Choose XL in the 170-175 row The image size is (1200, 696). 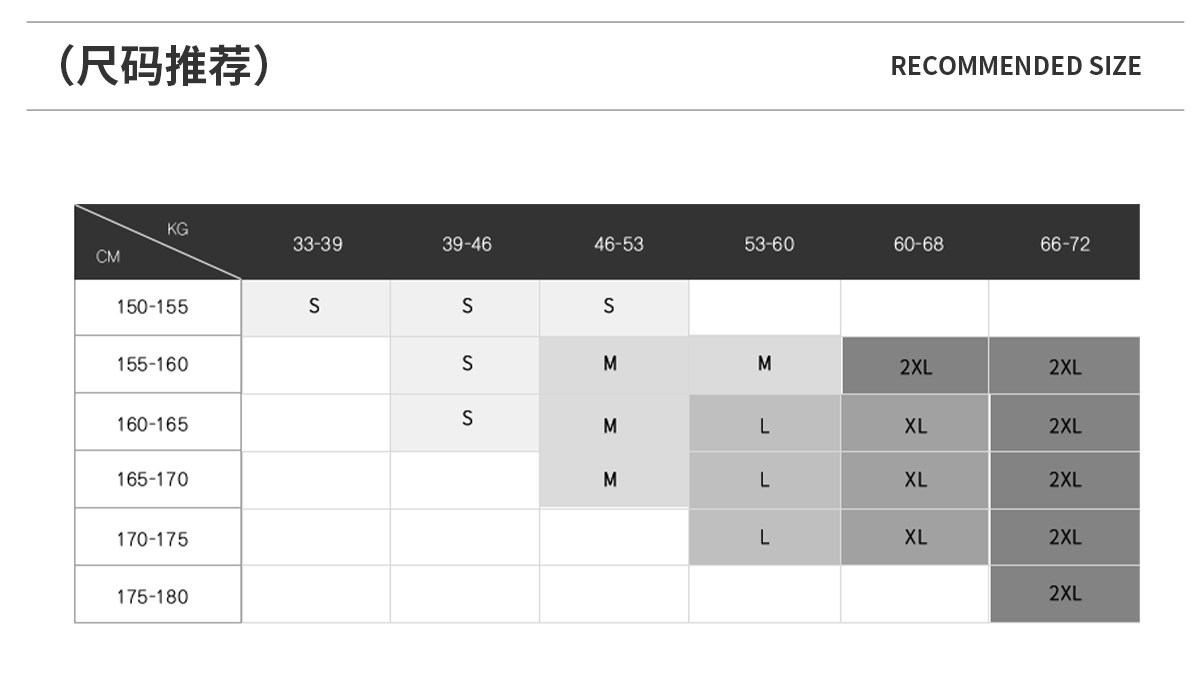(x=915, y=537)
